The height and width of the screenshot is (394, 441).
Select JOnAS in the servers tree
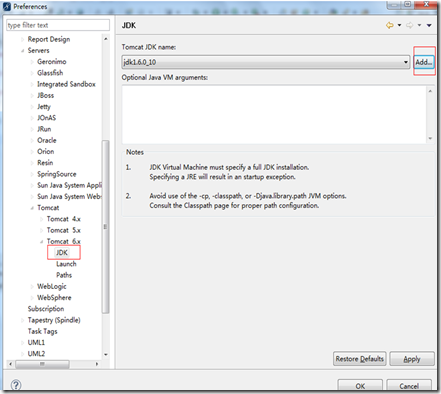46,118
